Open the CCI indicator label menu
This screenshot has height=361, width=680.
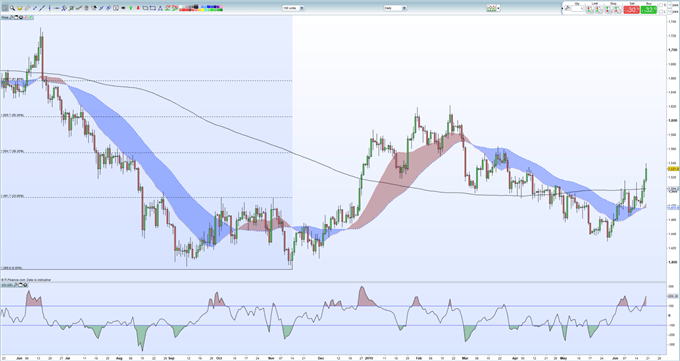(6, 285)
